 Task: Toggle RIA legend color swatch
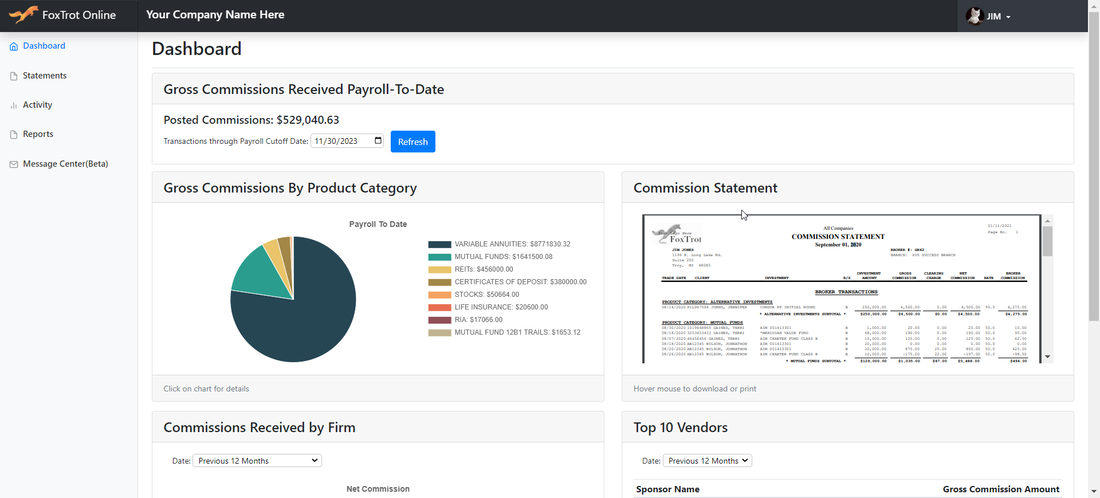click(x=439, y=320)
